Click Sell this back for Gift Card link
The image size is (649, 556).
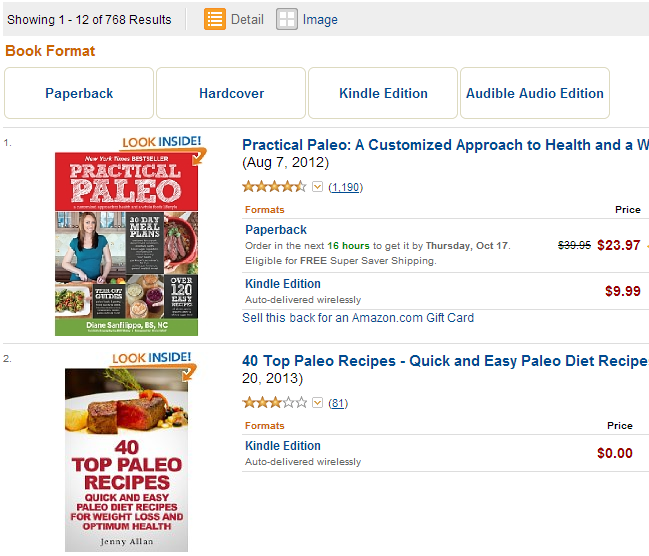358,318
